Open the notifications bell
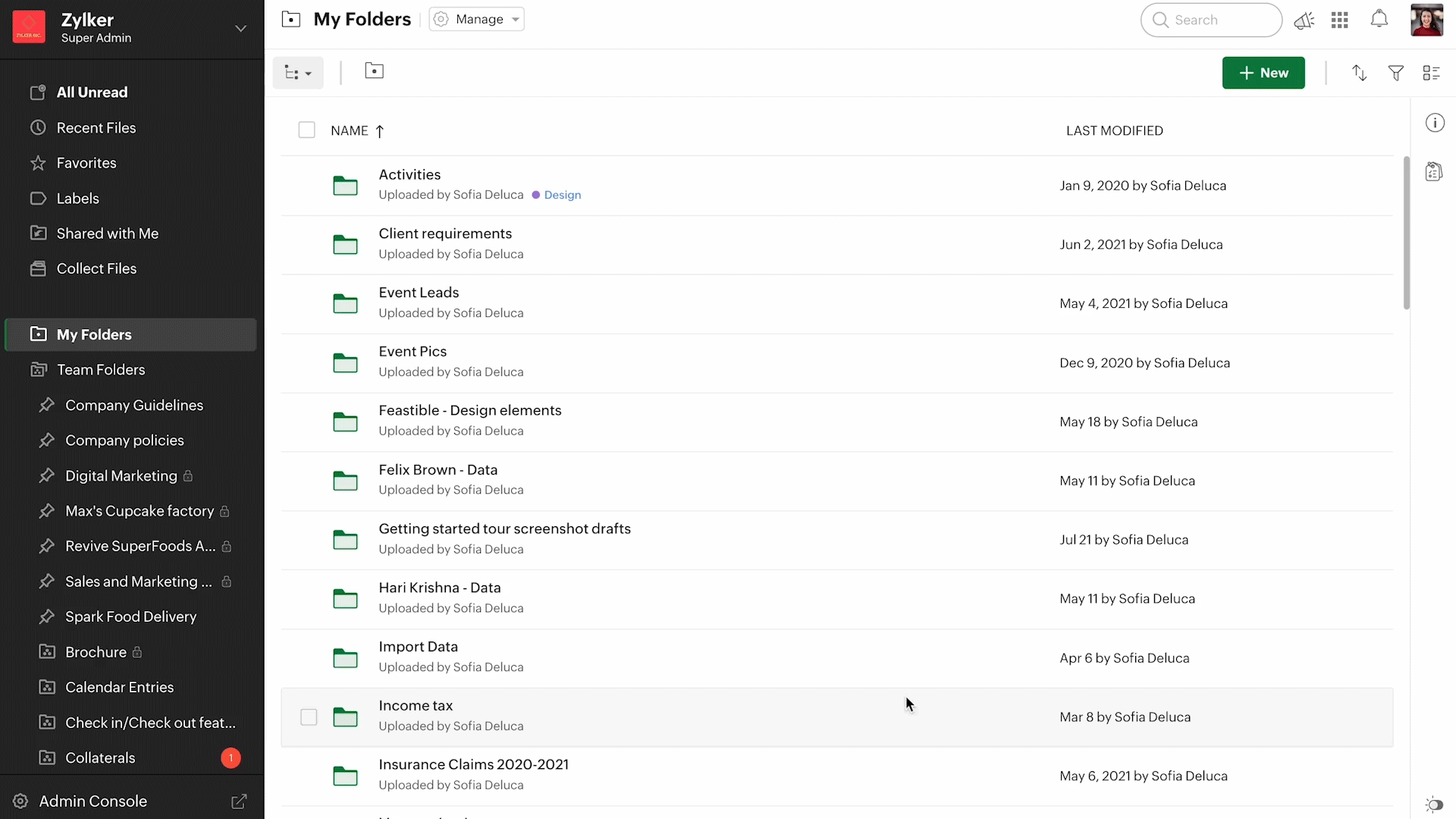Viewport: 1456px width, 819px height. pyautogui.click(x=1379, y=20)
